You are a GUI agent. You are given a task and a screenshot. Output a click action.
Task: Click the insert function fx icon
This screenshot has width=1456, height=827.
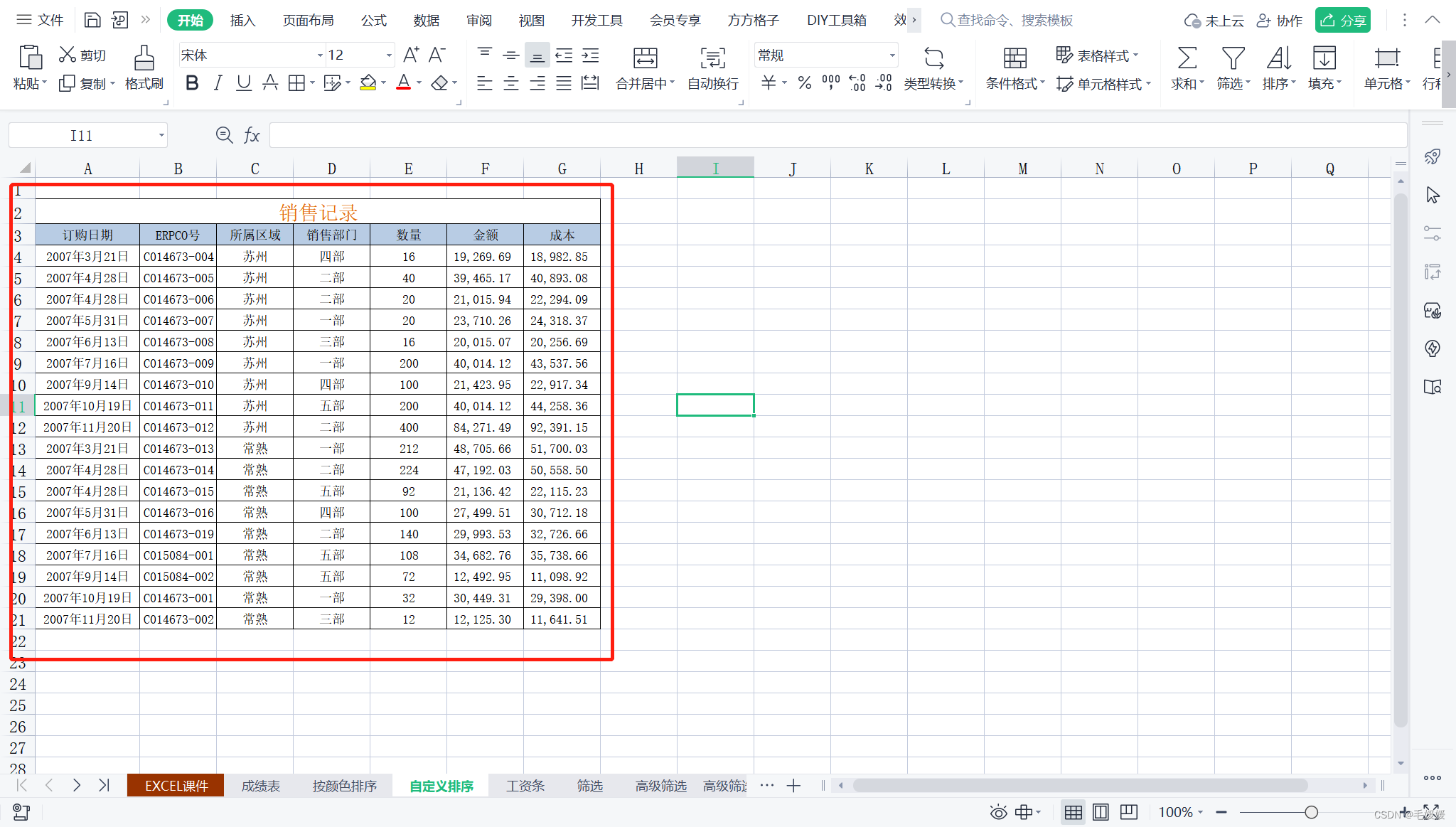click(x=252, y=135)
